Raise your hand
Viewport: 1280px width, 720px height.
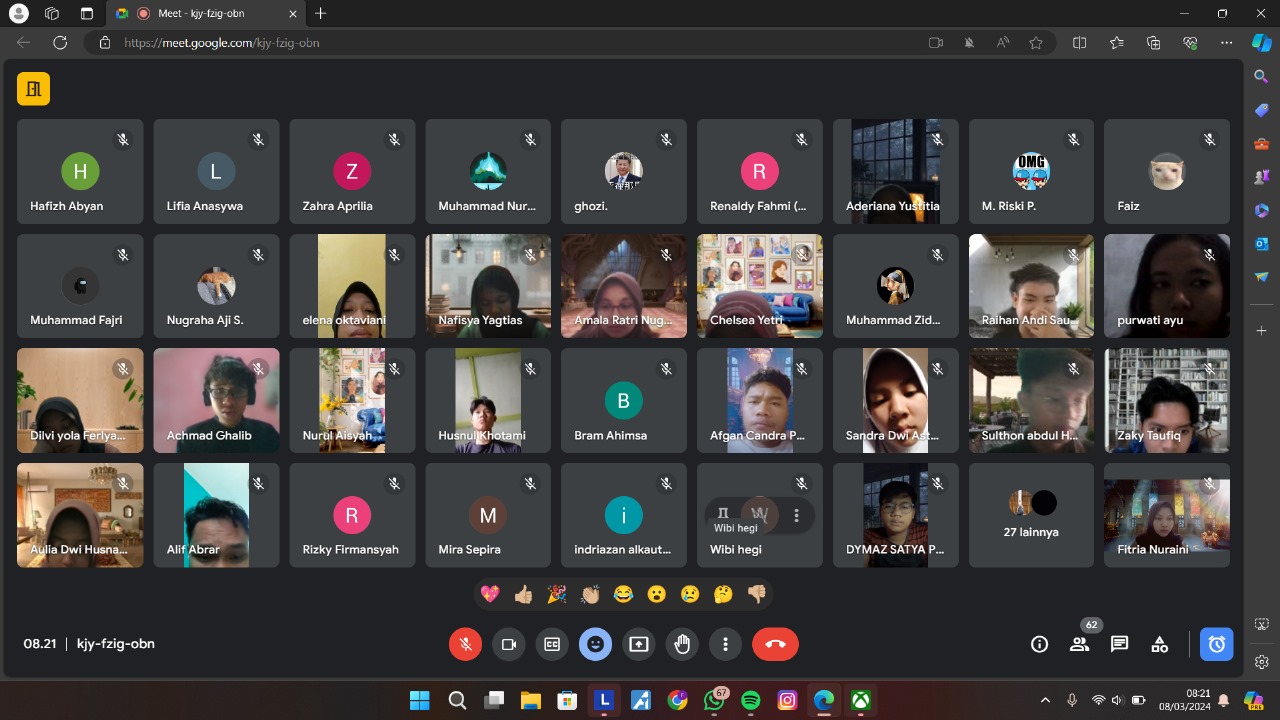[x=682, y=644]
